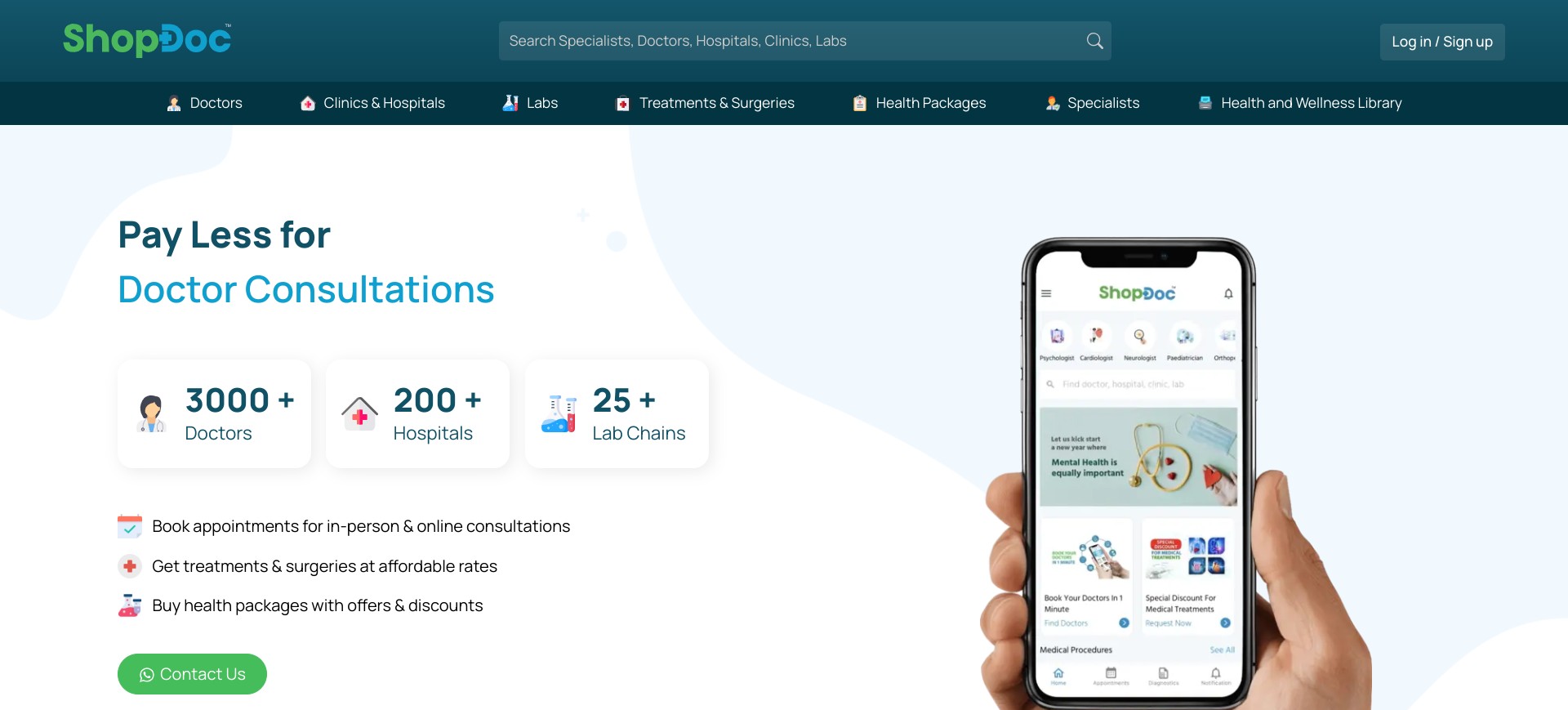Open the Doctors menu item
Viewport: 1568px width, 710px height.
[x=204, y=103]
